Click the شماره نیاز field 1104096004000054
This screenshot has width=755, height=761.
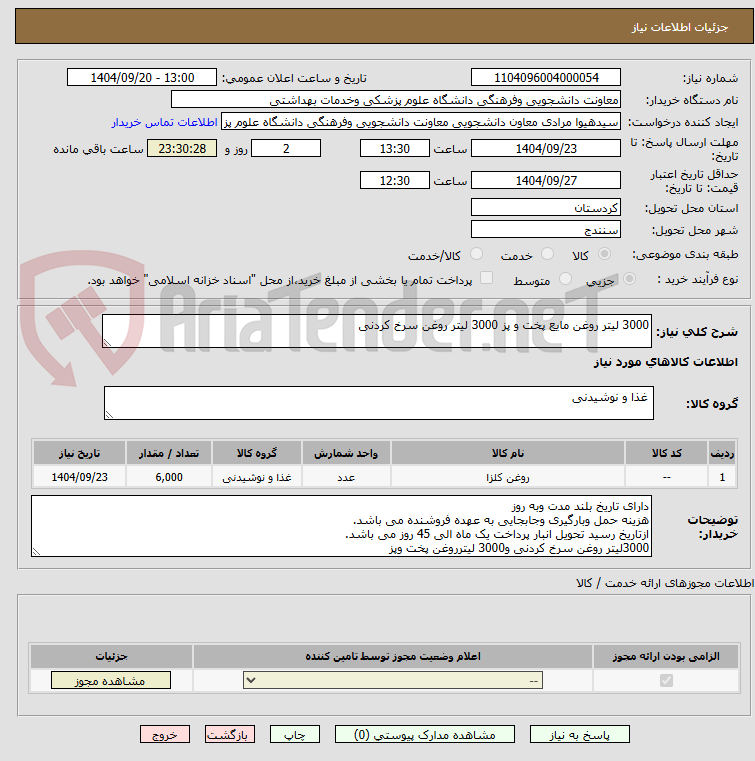tap(546, 78)
